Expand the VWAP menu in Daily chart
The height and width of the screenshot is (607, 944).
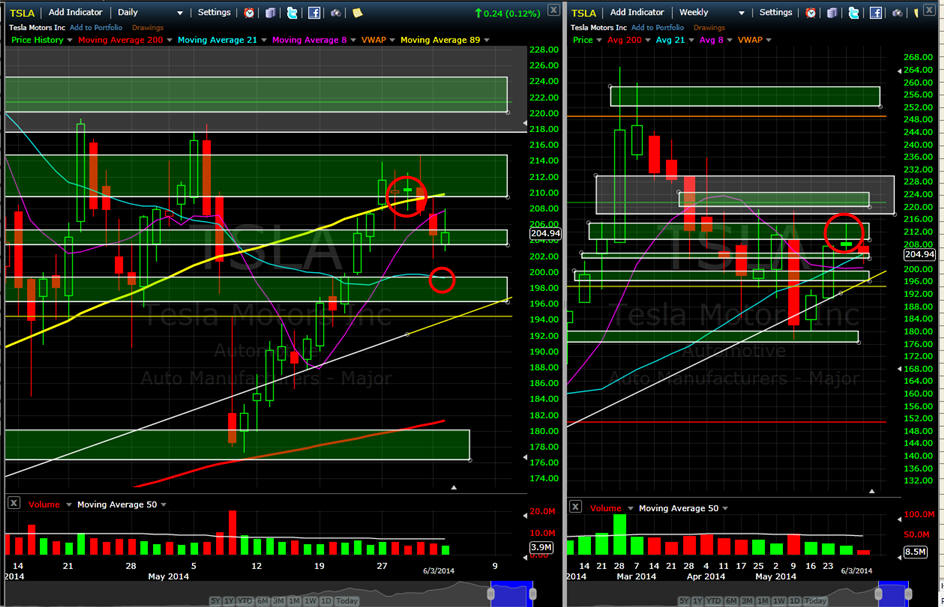pos(391,40)
